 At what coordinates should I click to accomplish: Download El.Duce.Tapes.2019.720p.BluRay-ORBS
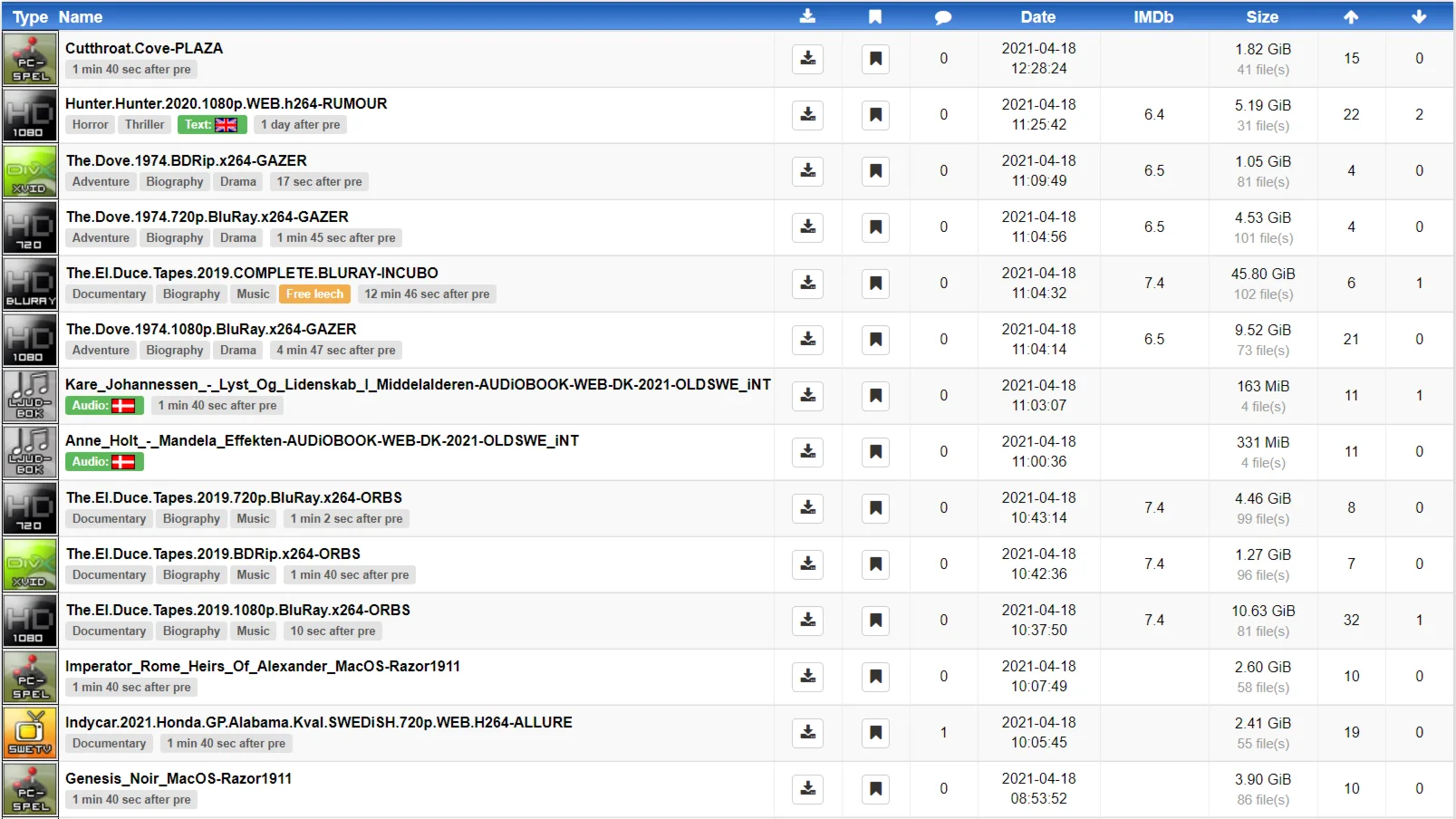pos(807,508)
